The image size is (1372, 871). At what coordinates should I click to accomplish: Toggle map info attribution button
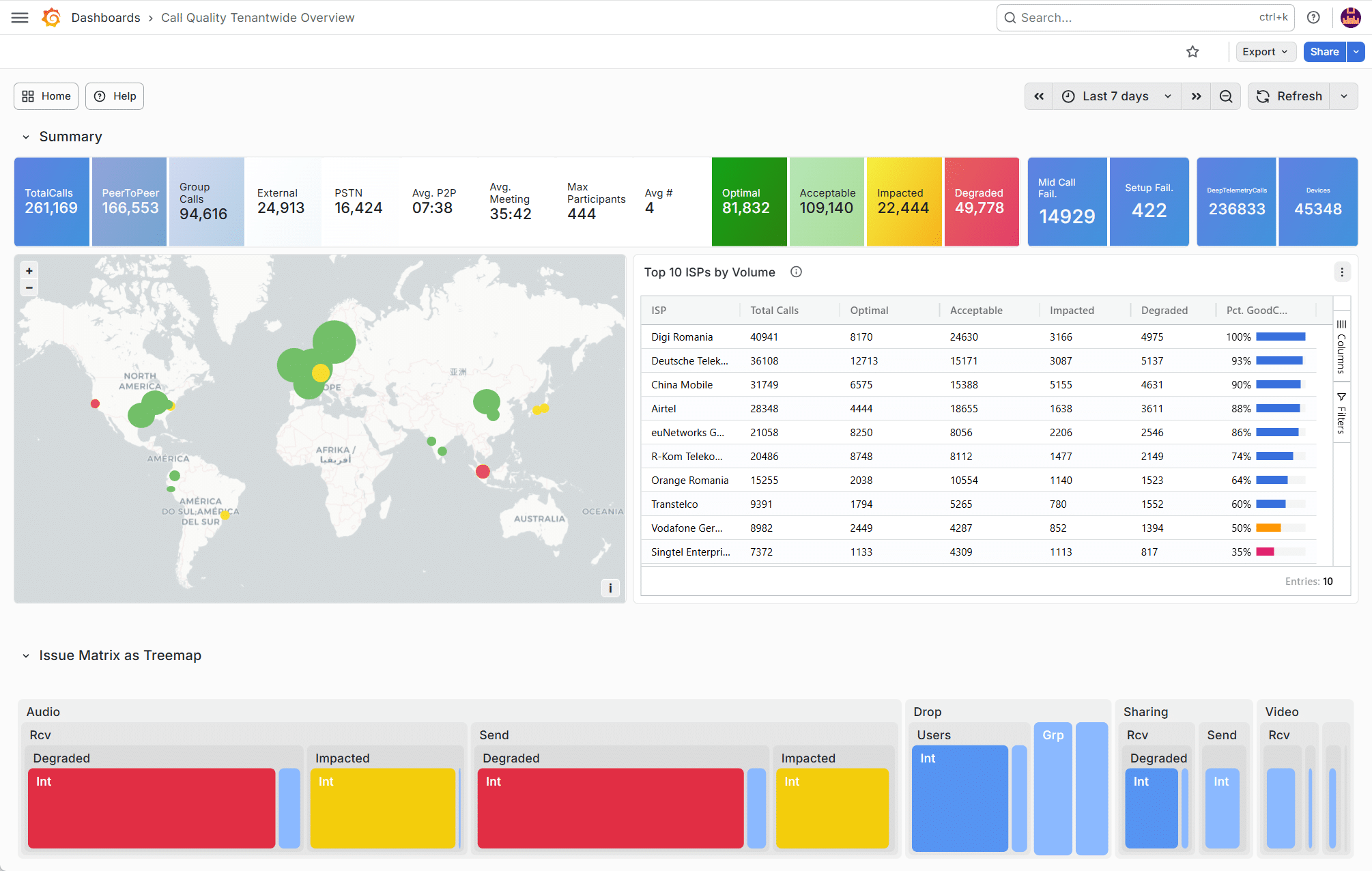click(610, 588)
